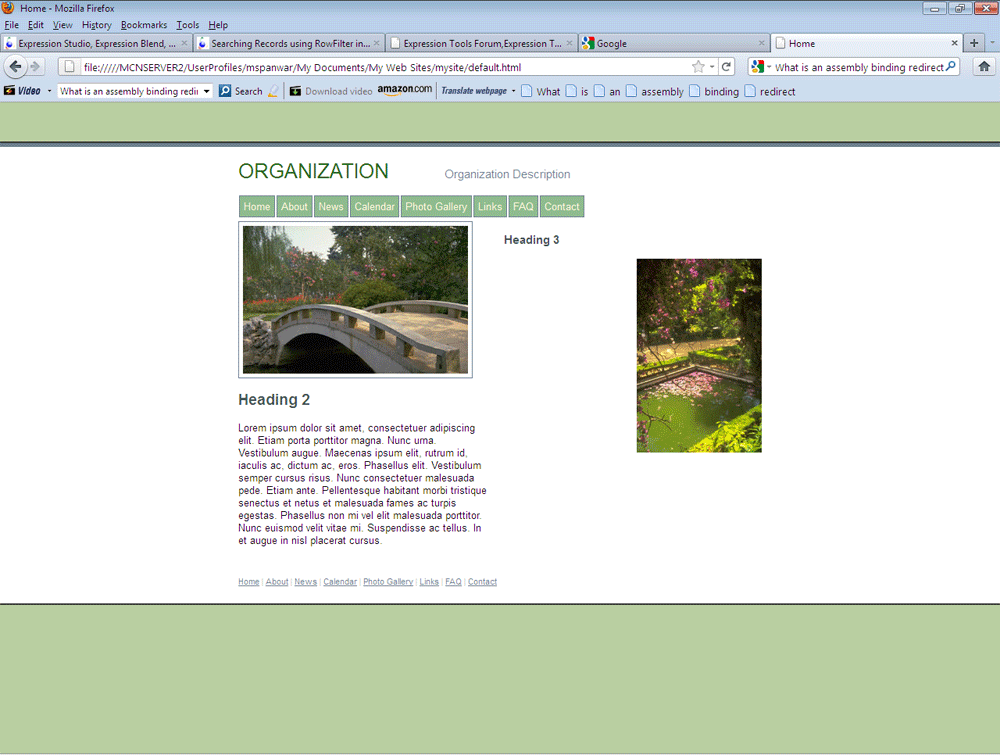Click the search magnifier in search box
1000x755 pixels.
click(x=951, y=66)
